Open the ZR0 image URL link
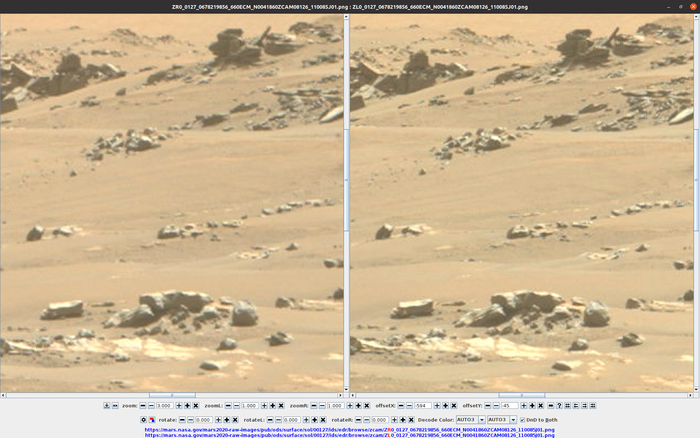The image size is (700, 438). [x=349, y=429]
